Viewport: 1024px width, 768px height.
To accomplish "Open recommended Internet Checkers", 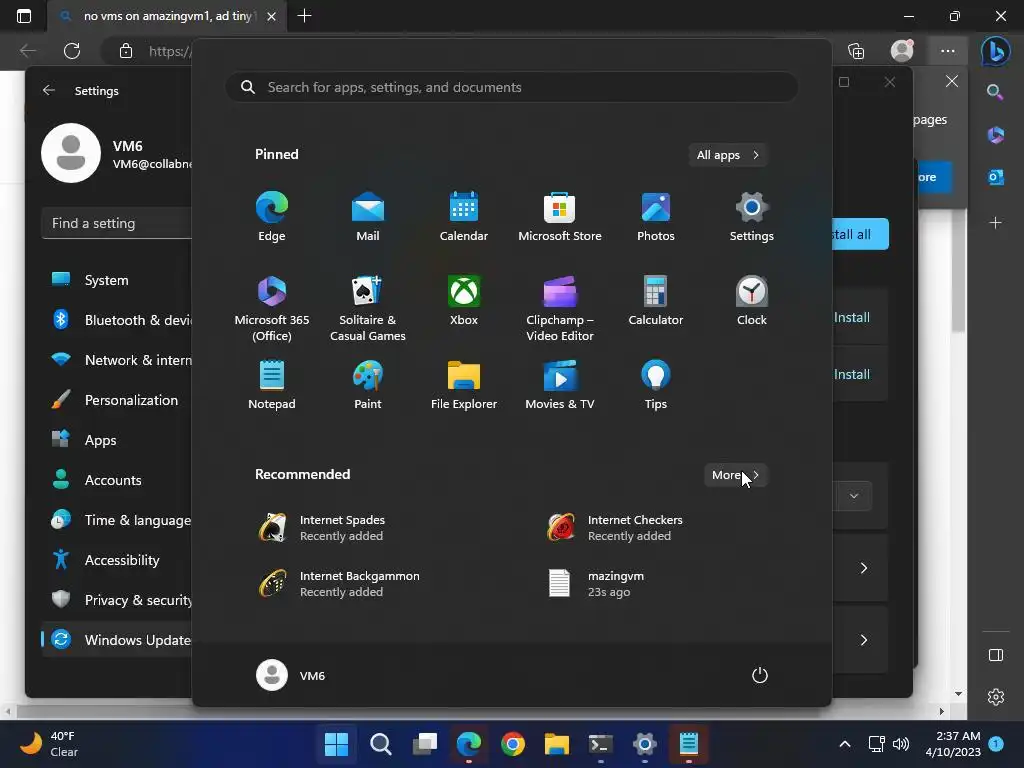I will coord(615,528).
